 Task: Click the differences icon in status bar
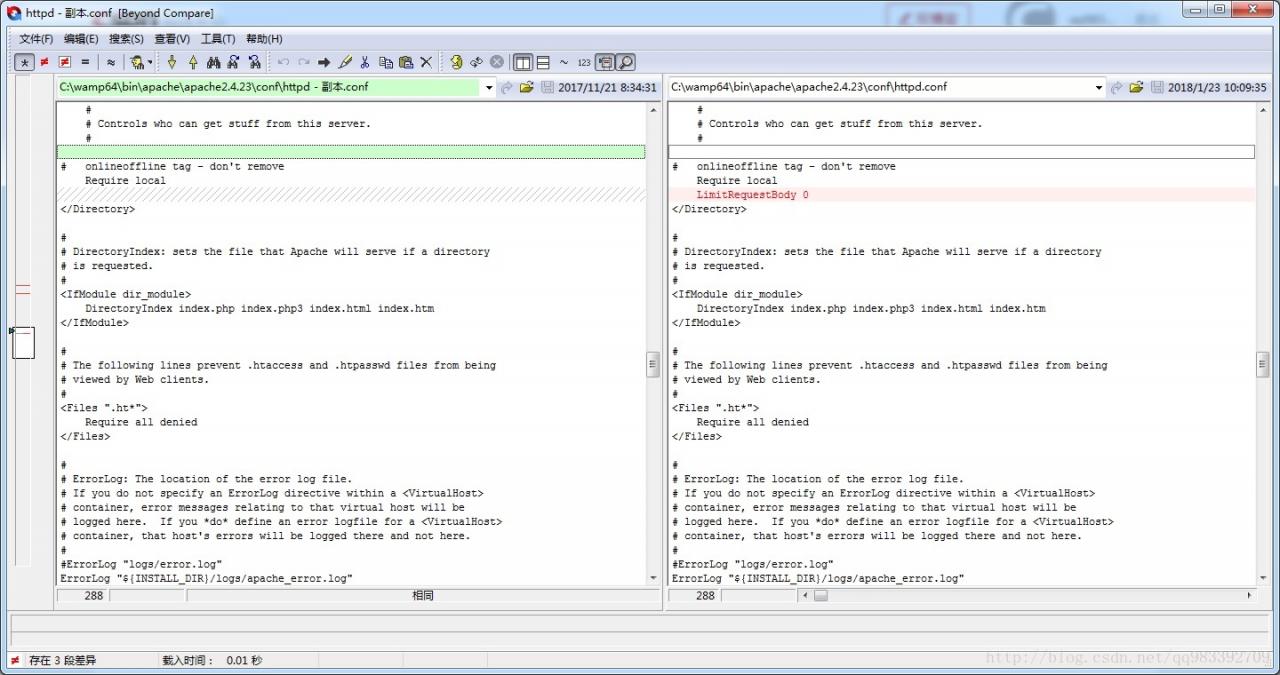point(15,660)
